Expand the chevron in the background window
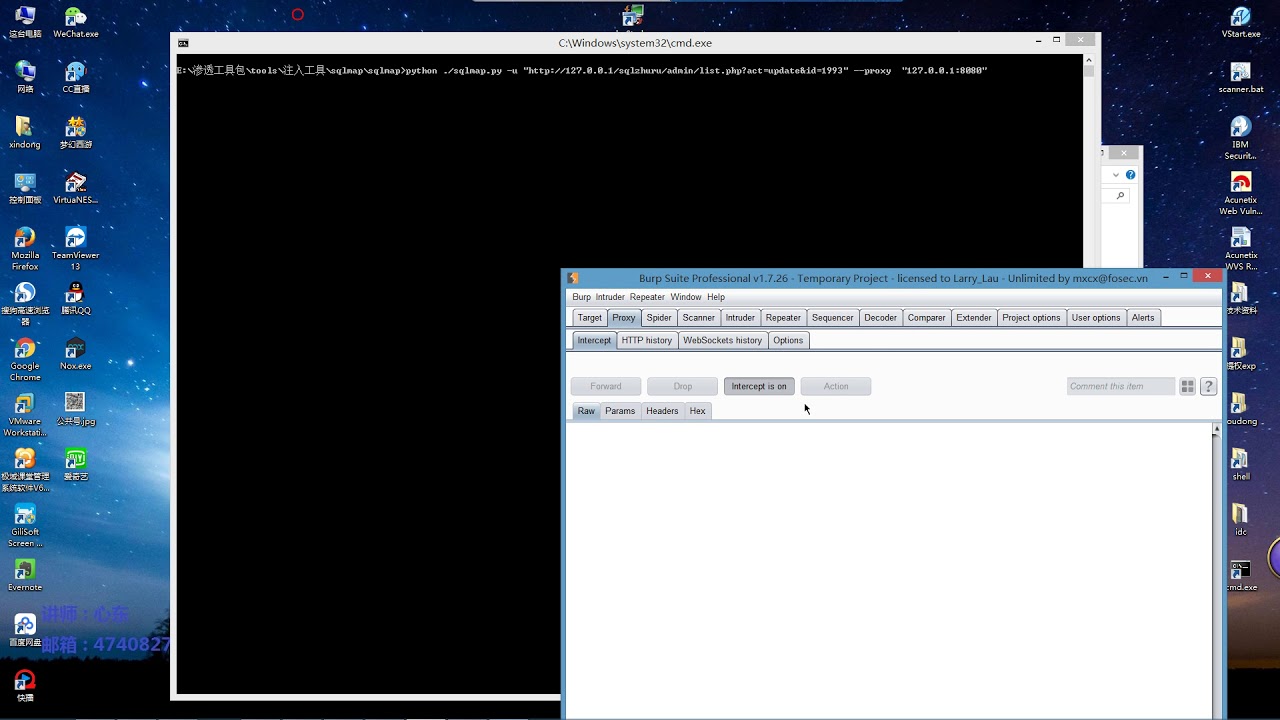 [1116, 175]
